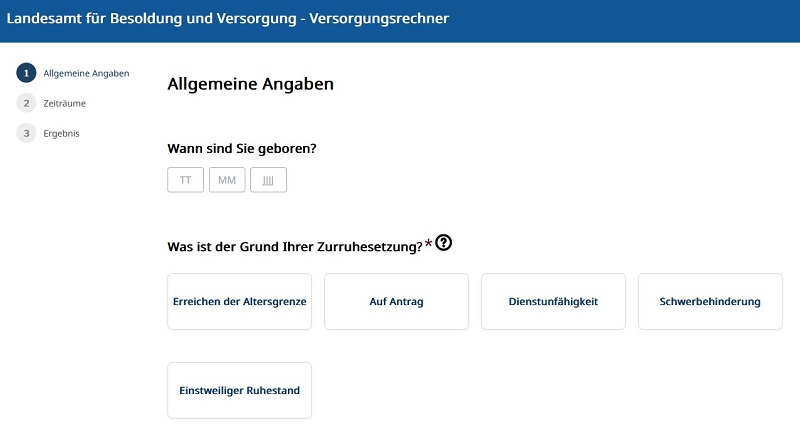Pick the Einstweiliger Ruhestand option

point(239,390)
